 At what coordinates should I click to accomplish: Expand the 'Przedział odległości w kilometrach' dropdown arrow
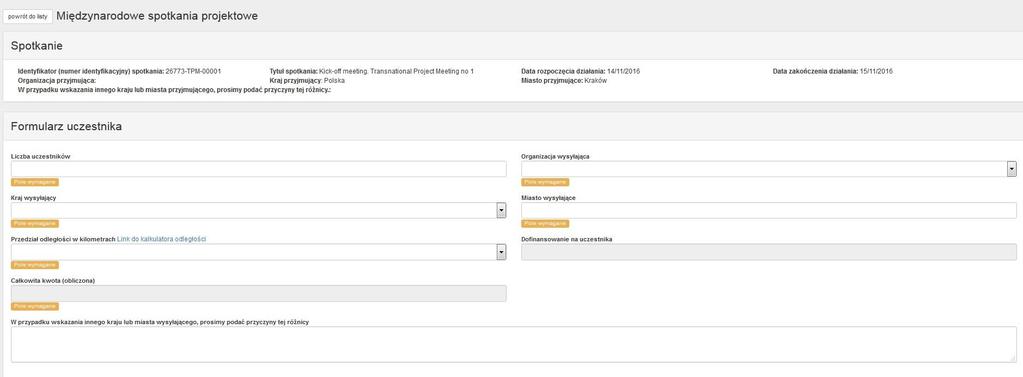(x=502, y=252)
